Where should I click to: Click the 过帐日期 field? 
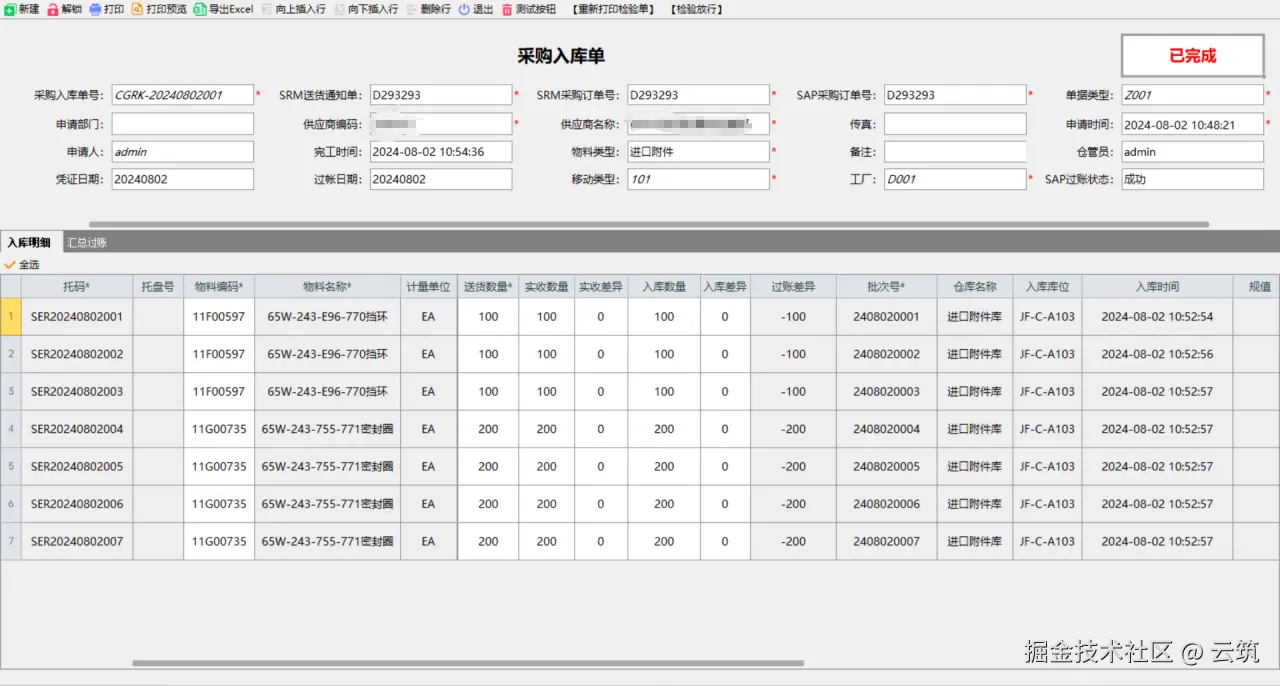click(441, 179)
